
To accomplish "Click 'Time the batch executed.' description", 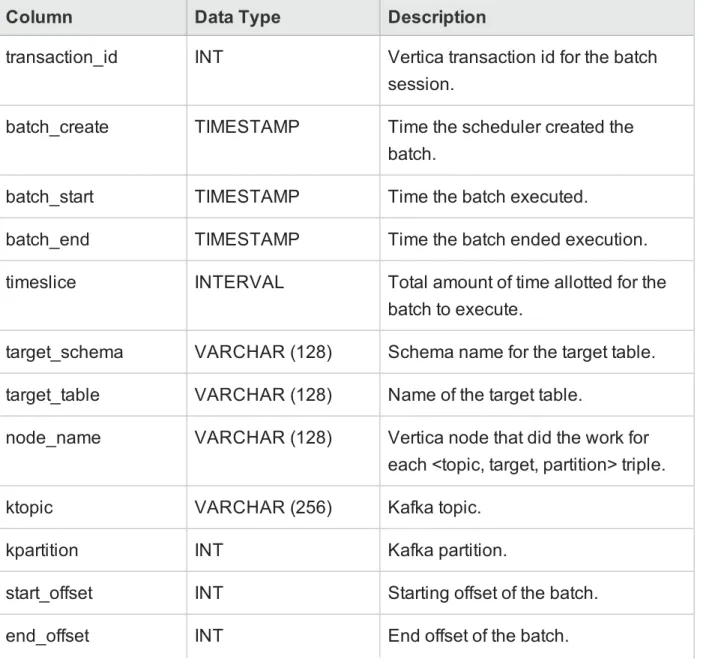I will [487, 197].
